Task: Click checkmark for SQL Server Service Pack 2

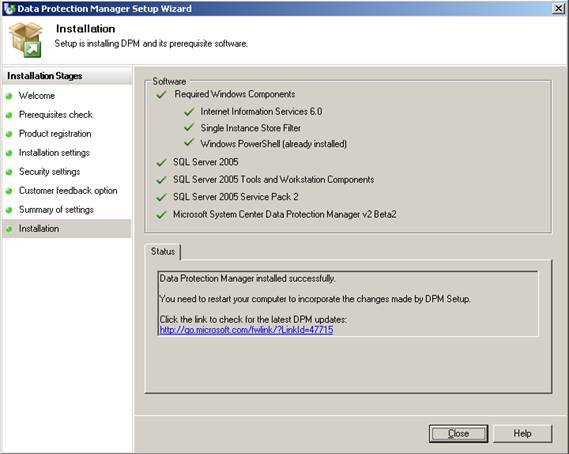Action: click(x=161, y=197)
